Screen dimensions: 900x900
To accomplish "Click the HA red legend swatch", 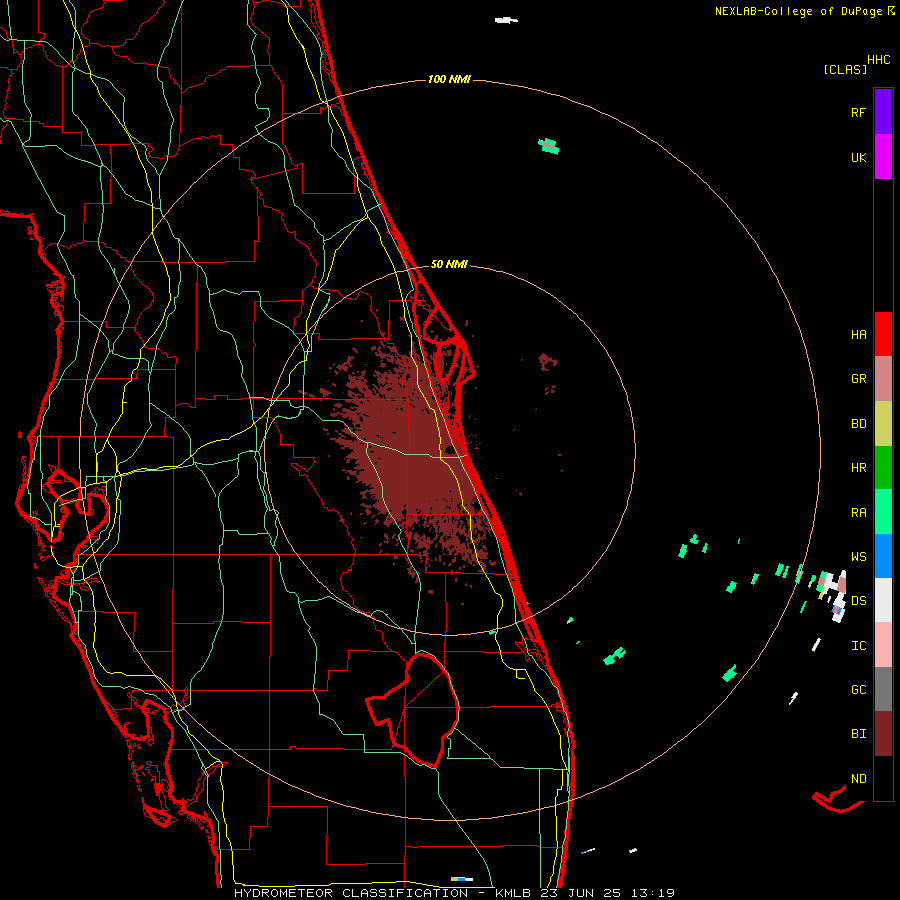I will (x=883, y=334).
